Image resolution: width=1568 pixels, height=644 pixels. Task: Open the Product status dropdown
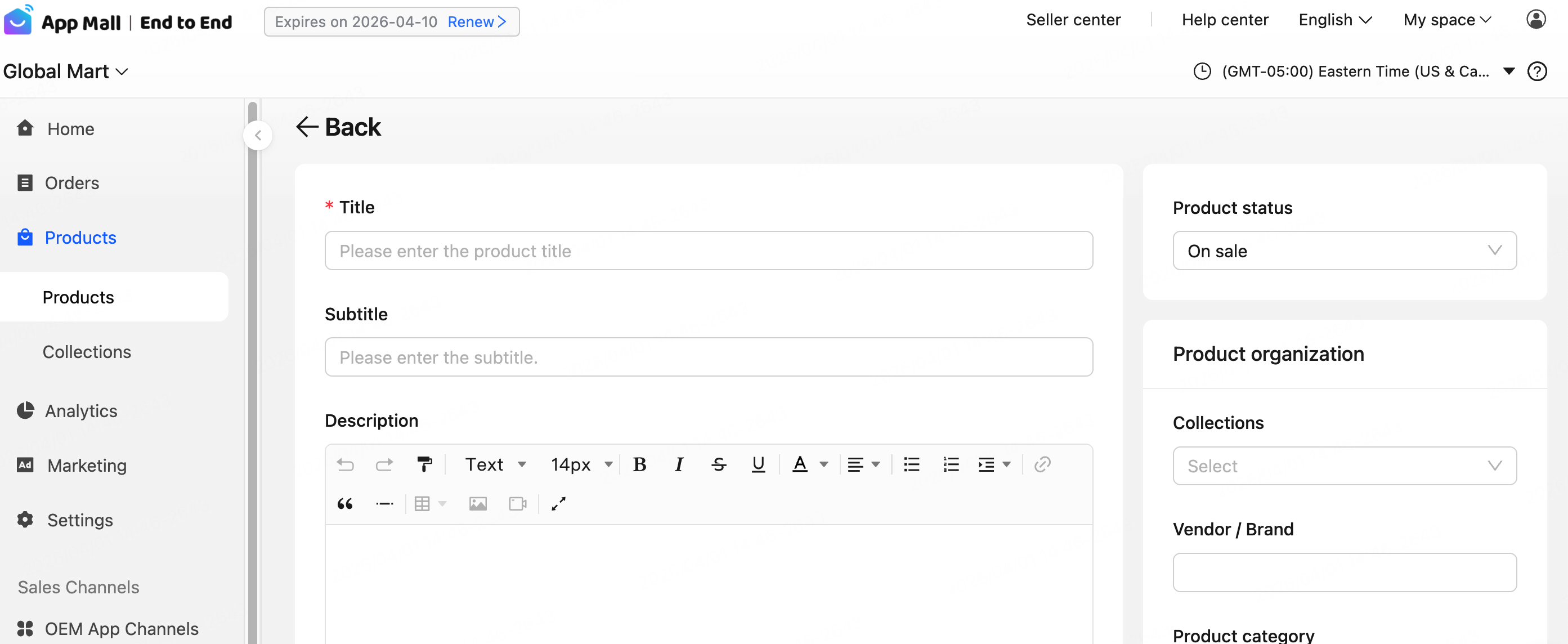(x=1344, y=251)
